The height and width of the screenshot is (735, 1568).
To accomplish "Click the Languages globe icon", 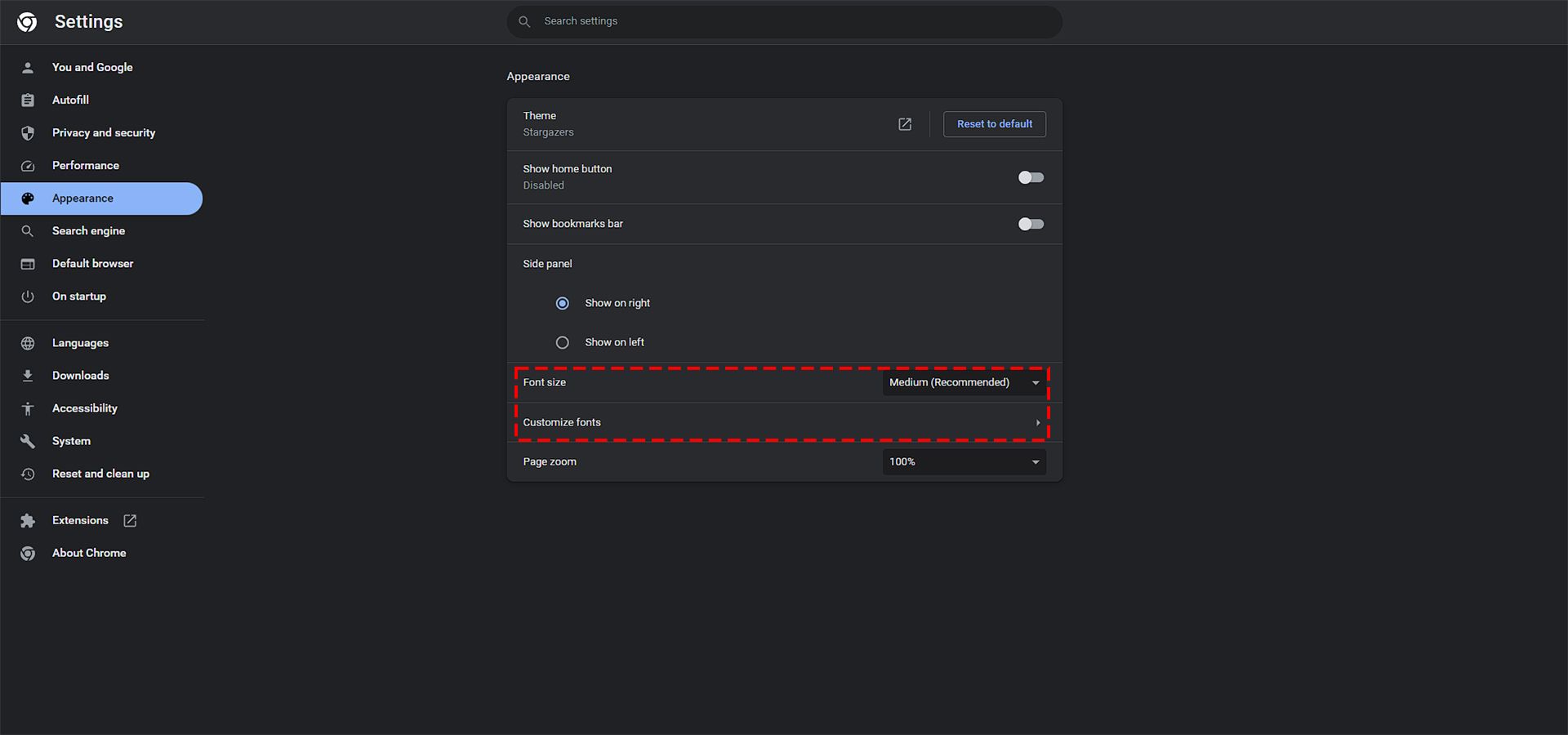I will (x=28, y=343).
